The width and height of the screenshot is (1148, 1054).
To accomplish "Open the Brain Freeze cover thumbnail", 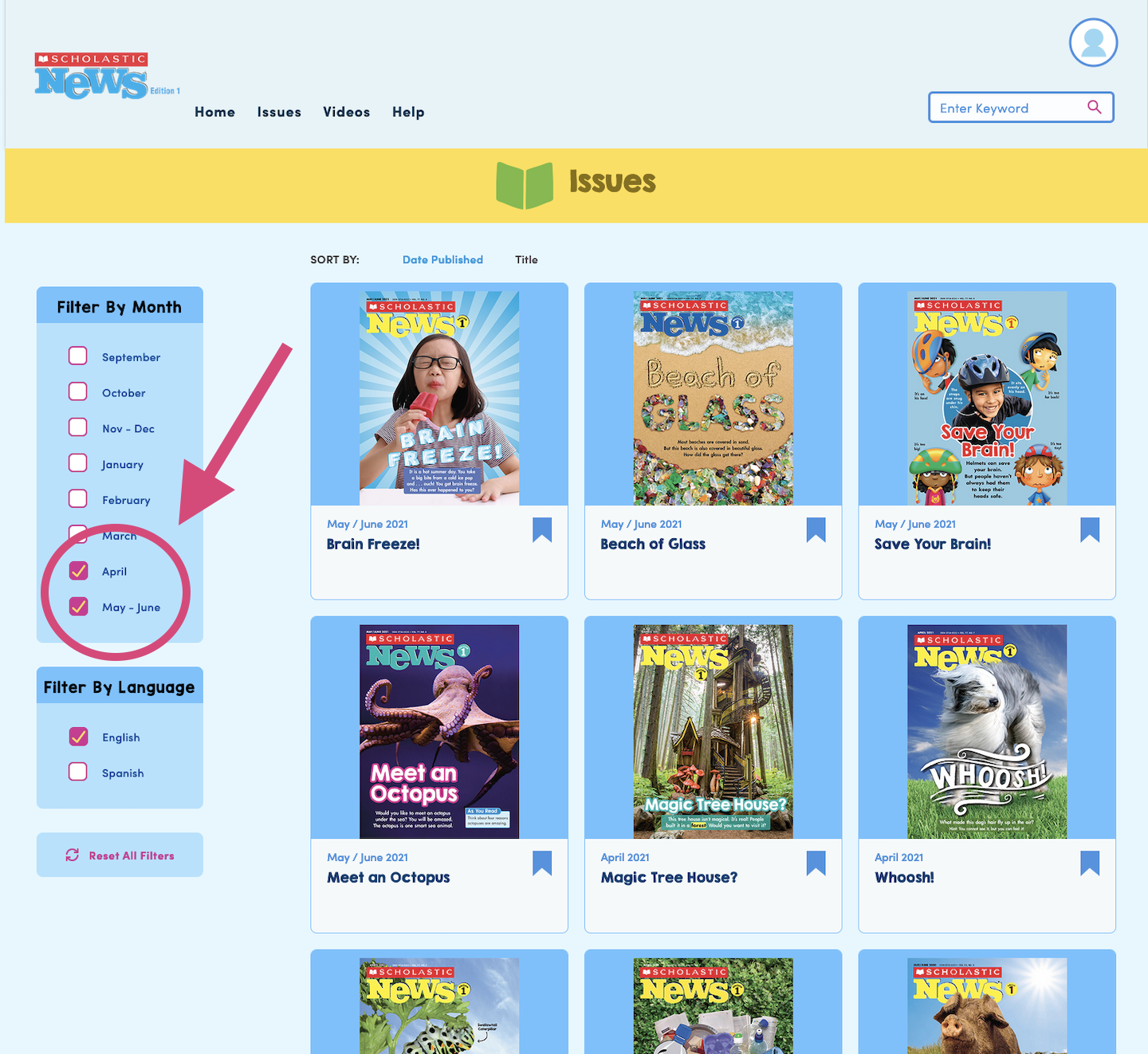I will [x=439, y=398].
